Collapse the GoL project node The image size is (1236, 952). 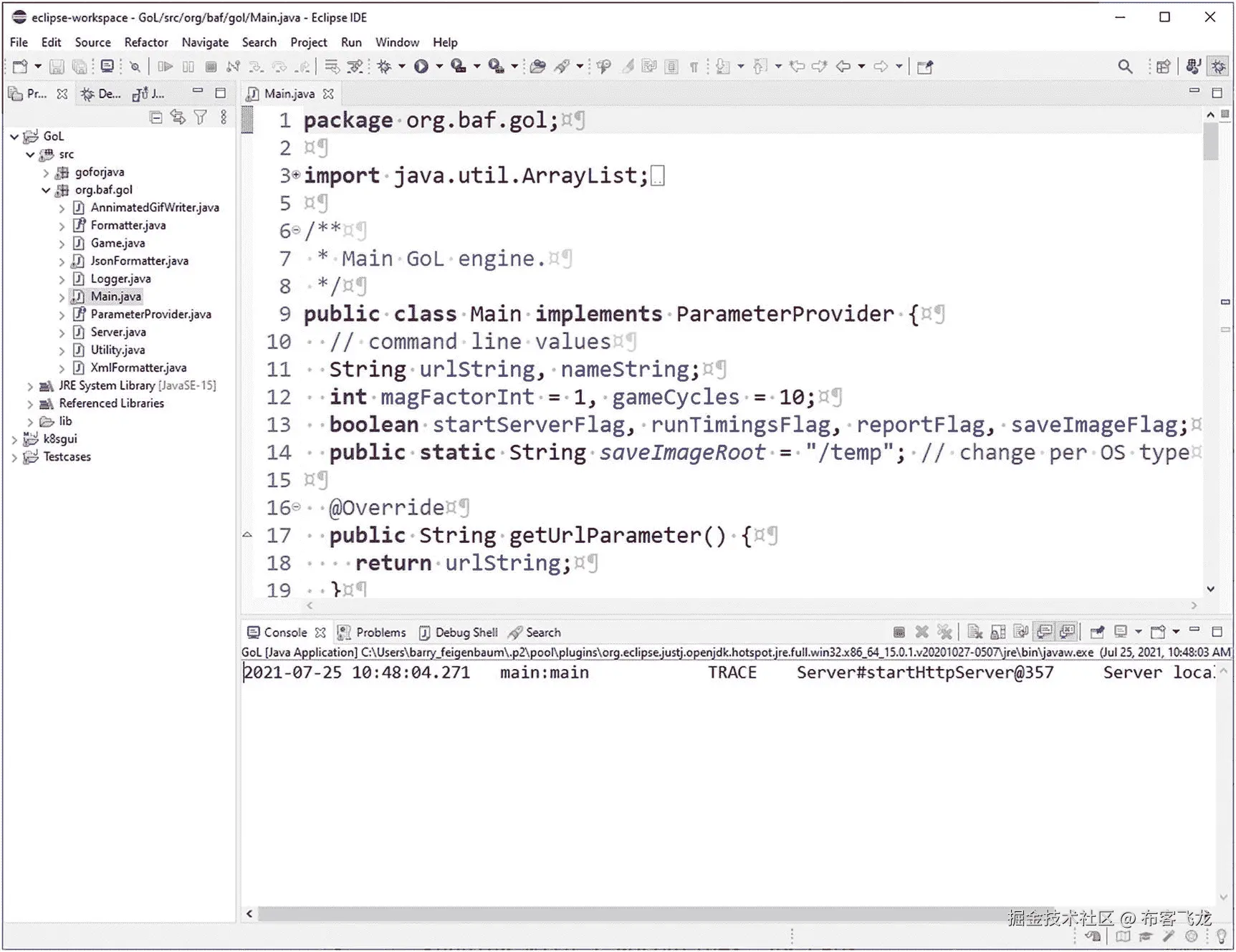point(14,136)
